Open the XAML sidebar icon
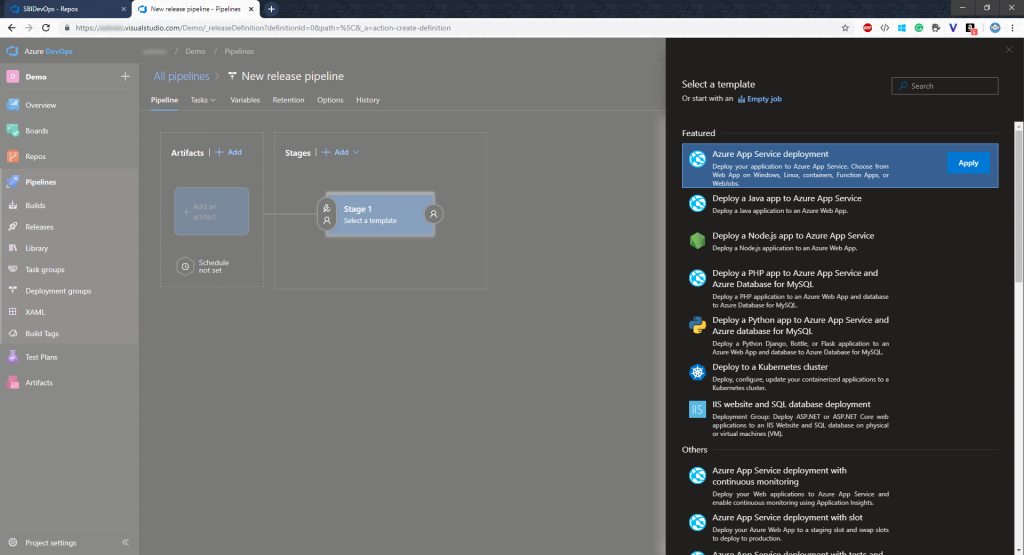The width and height of the screenshot is (1024, 555). 12,312
